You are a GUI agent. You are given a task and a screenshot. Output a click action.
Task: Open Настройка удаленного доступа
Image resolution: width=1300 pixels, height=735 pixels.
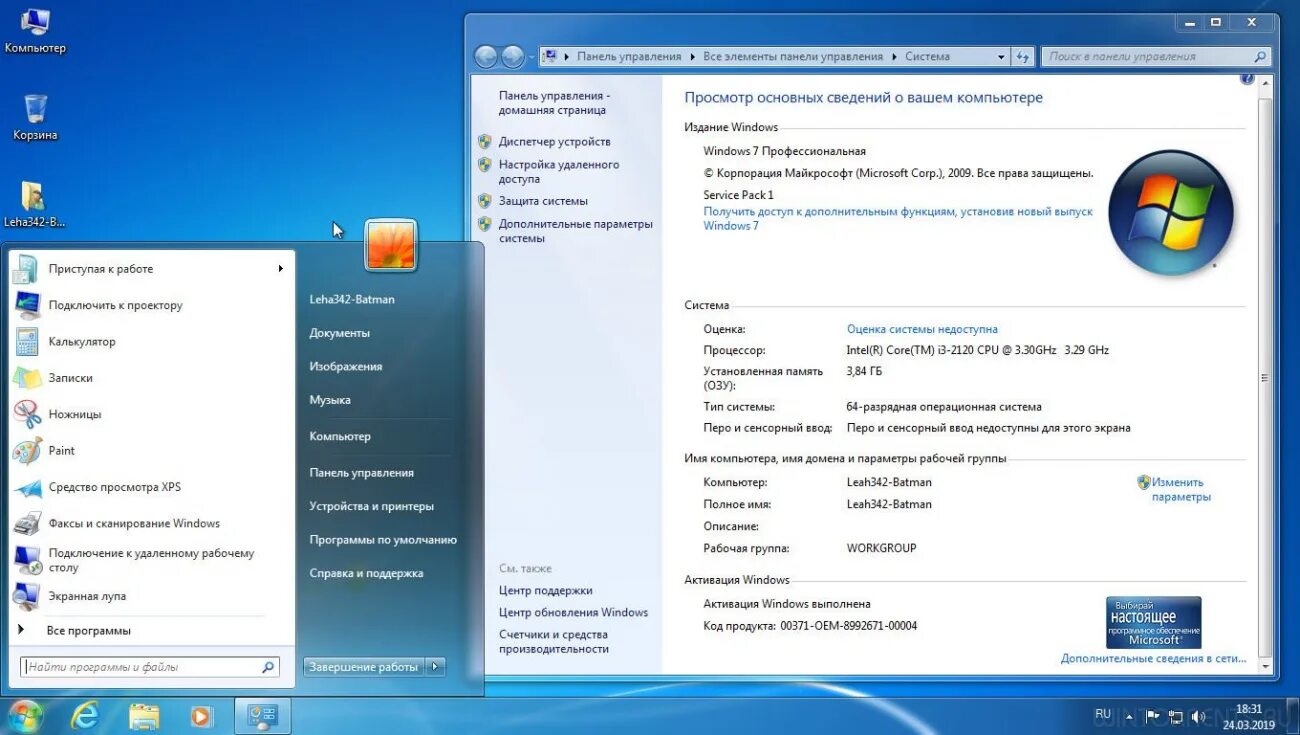(x=559, y=172)
